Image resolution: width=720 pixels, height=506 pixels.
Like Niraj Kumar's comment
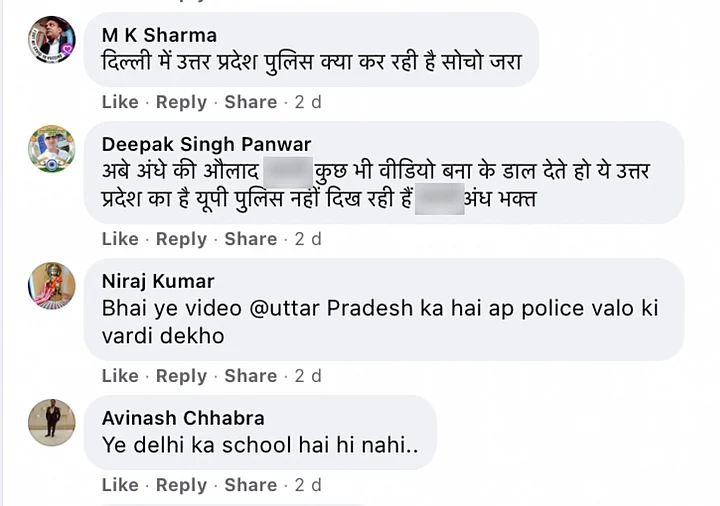point(120,376)
